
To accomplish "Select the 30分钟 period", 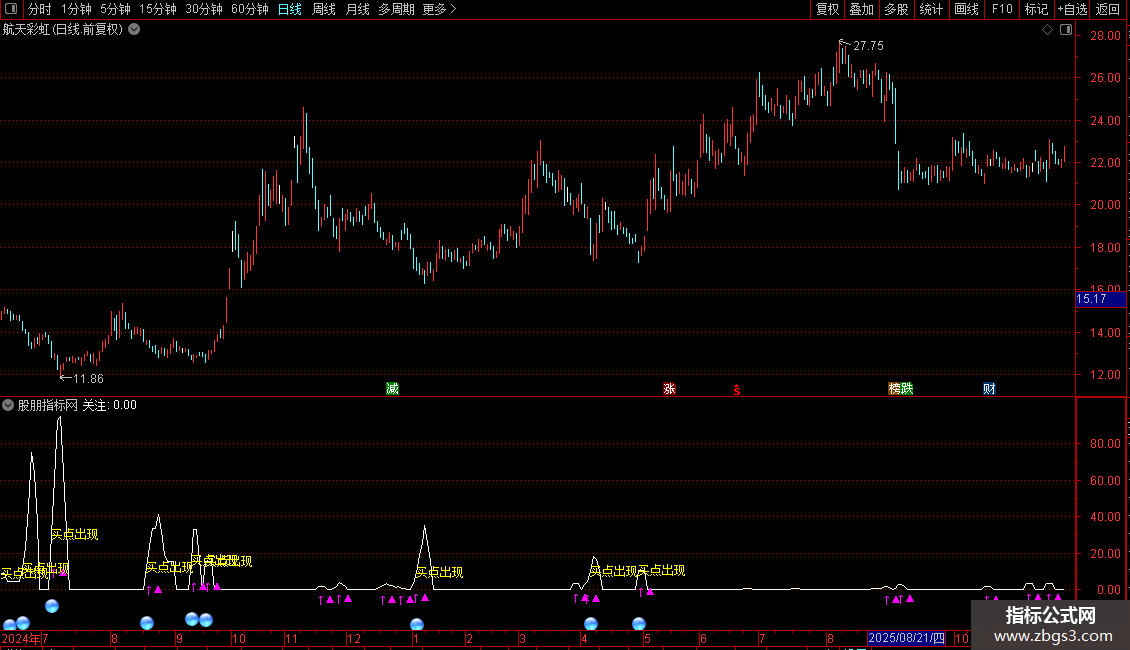I will pos(204,9).
